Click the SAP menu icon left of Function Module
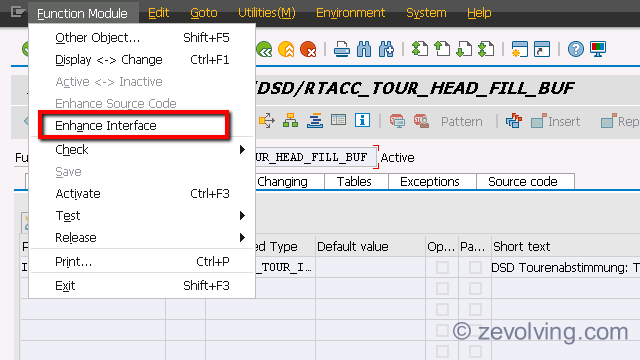Screen dimensions: 640x360 click(18, 12)
